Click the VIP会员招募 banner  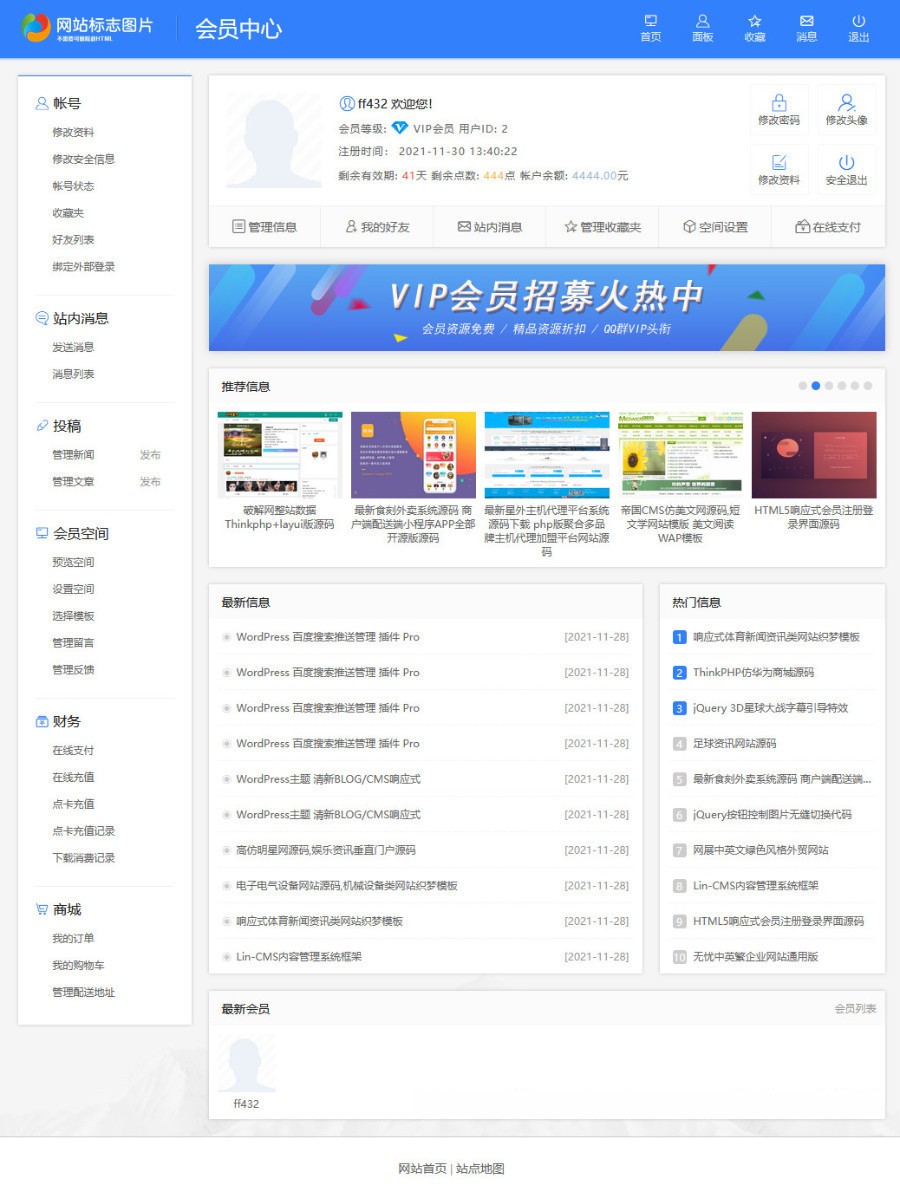click(546, 308)
